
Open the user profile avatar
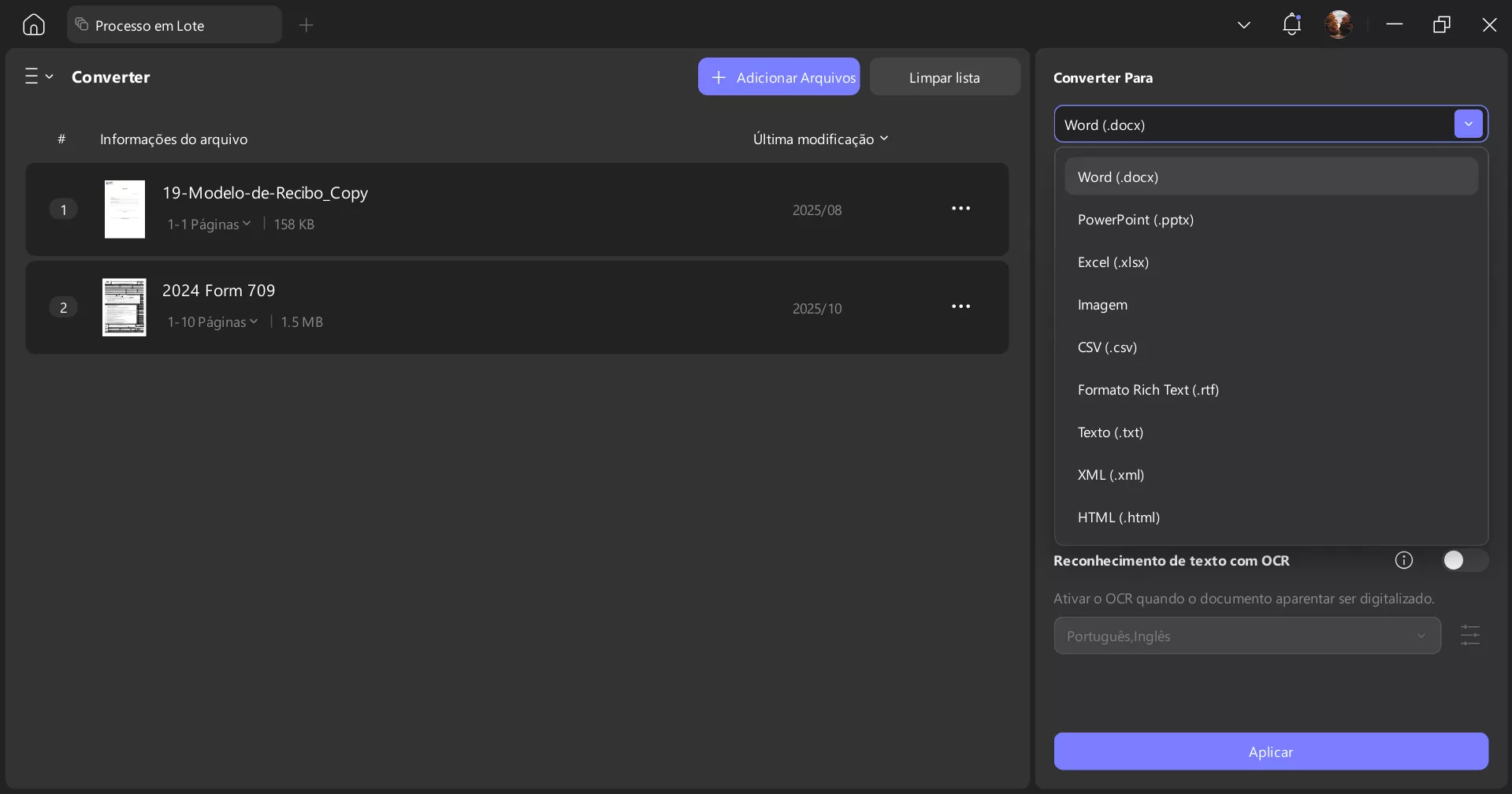1338,25
